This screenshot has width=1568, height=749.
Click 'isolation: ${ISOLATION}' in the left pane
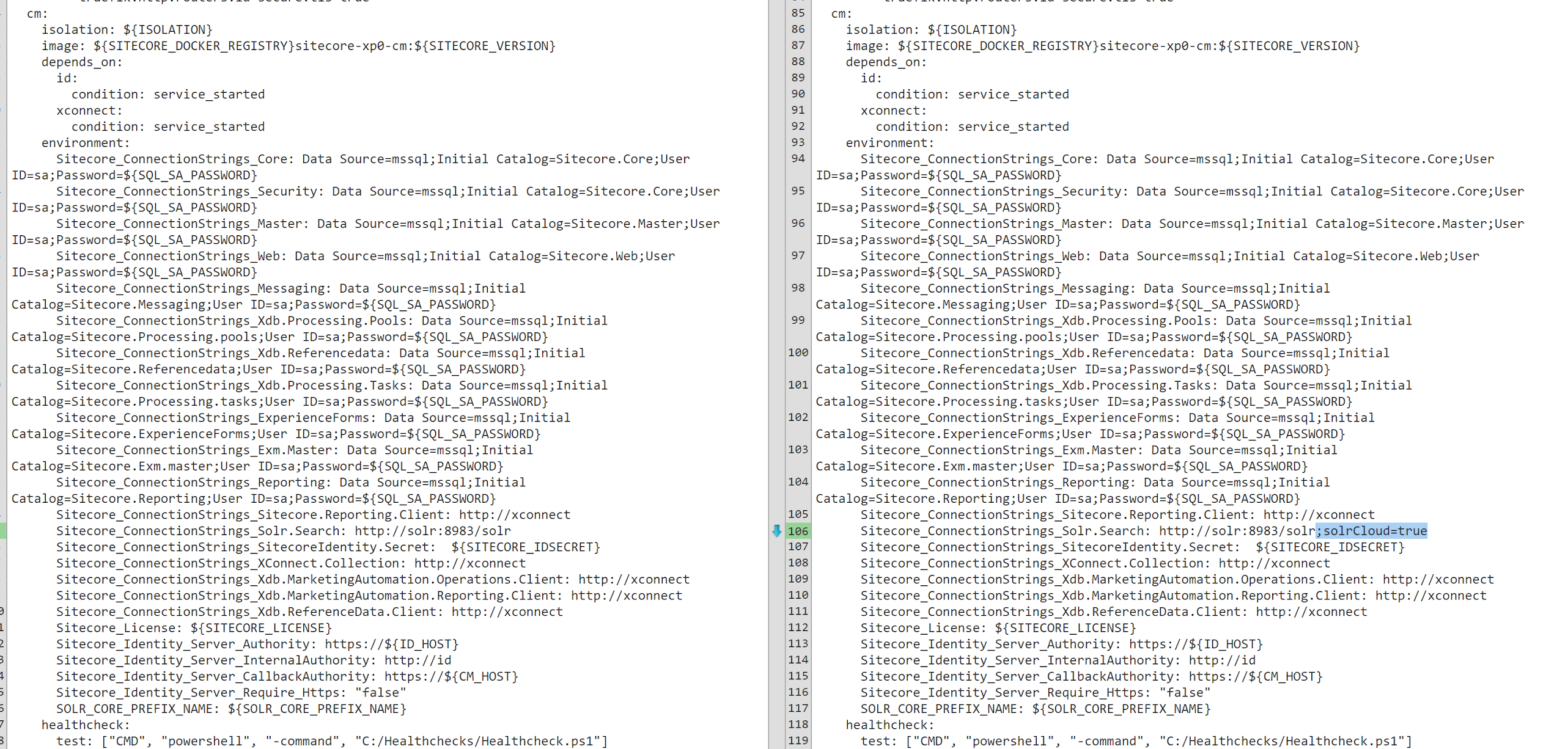pyautogui.click(x=127, y=29)
